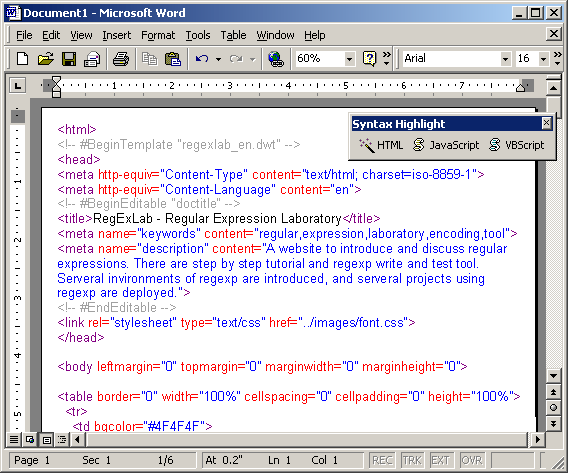Open the Format menu
The width and height of the screenshot is (568, 473).
point(158,35)
